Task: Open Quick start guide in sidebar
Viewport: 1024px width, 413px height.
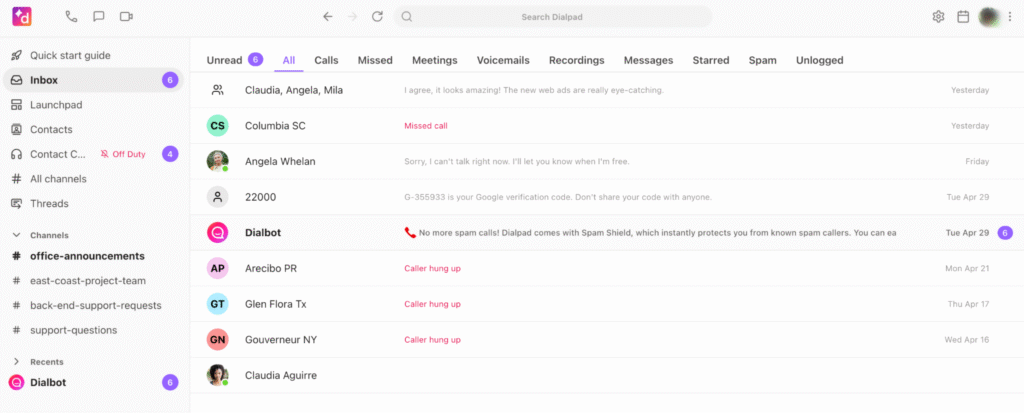Action: click(x=70, y=55)
